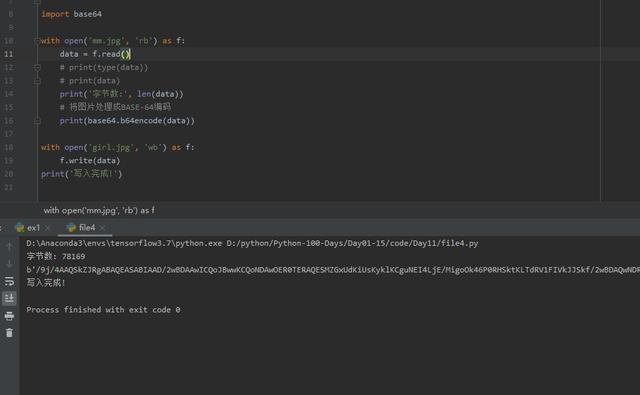
Task: Click line number 11 in the gutter
Action: [9, 54]
